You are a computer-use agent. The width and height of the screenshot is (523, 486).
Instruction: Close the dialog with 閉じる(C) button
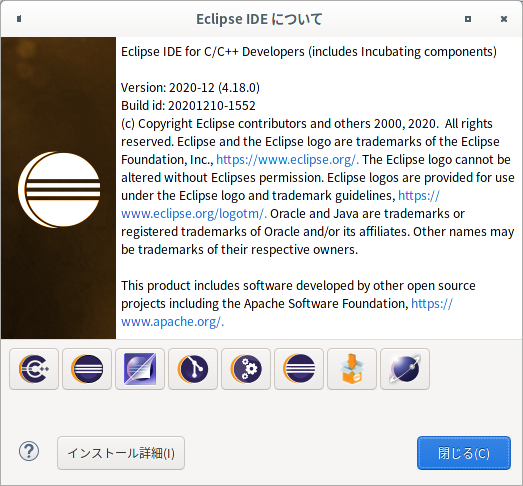[464, 453]
